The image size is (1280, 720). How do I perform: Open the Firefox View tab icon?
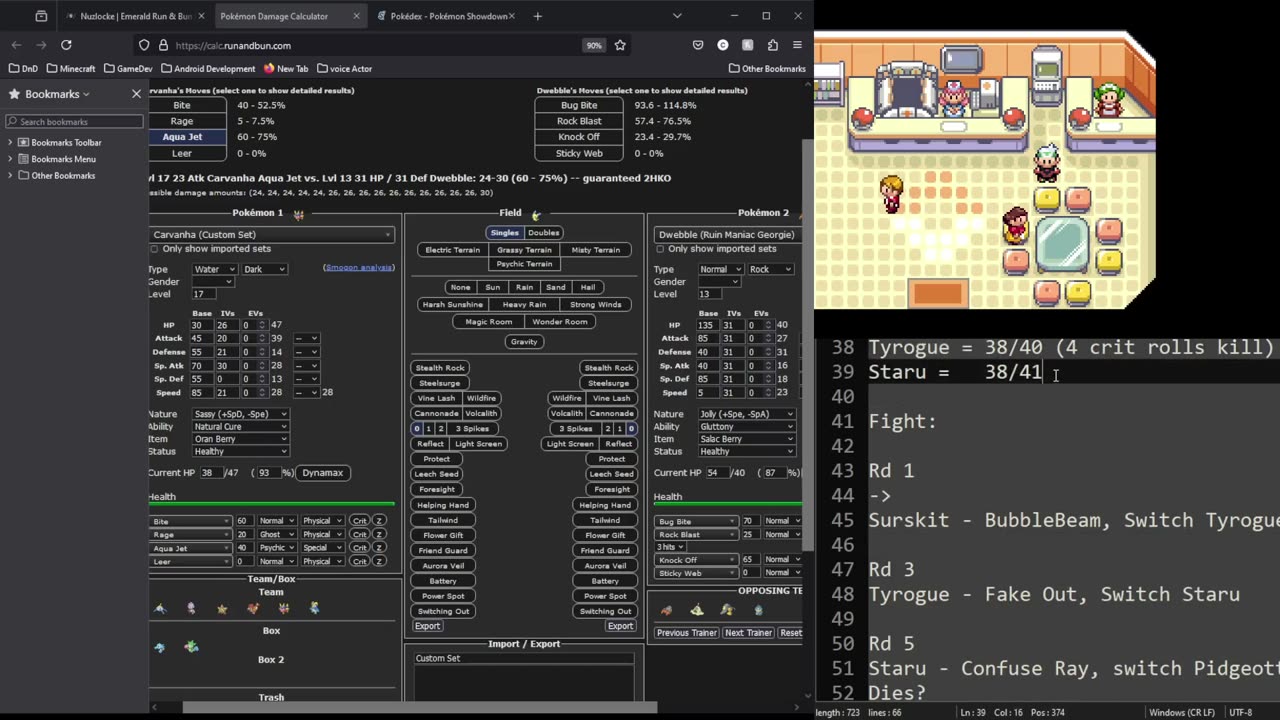(x=41, y=16)
